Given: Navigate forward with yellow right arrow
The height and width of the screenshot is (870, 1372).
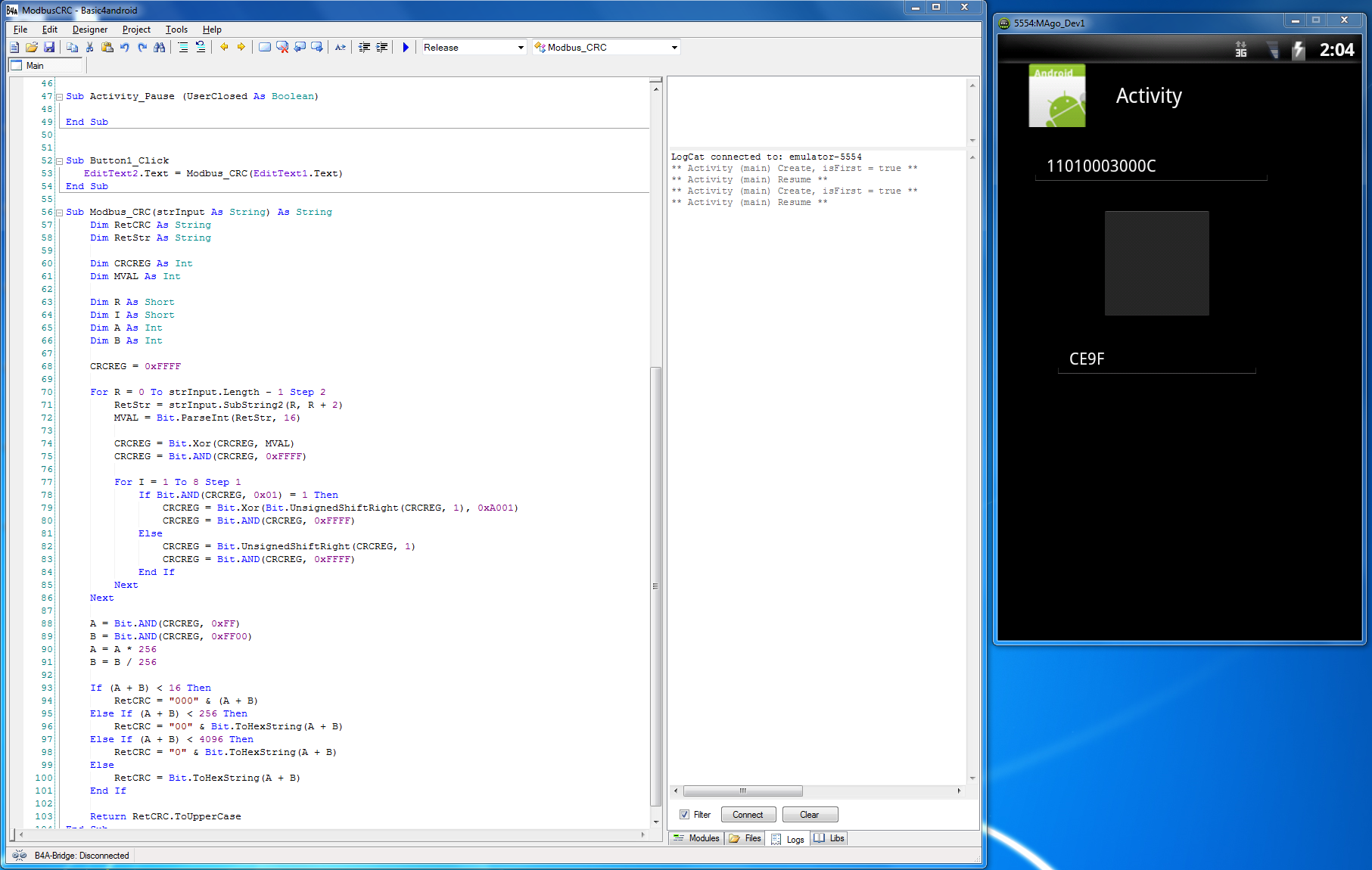Looking at the screenshot, I should pos(241,48).
